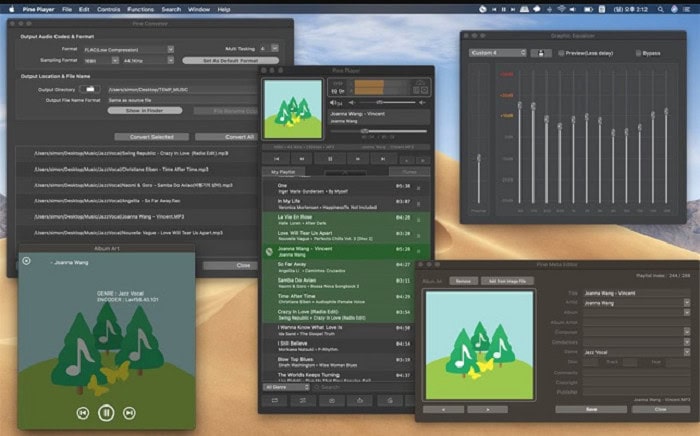
Task: Click Save button in Pine Meta Editor
Action: 591,409
